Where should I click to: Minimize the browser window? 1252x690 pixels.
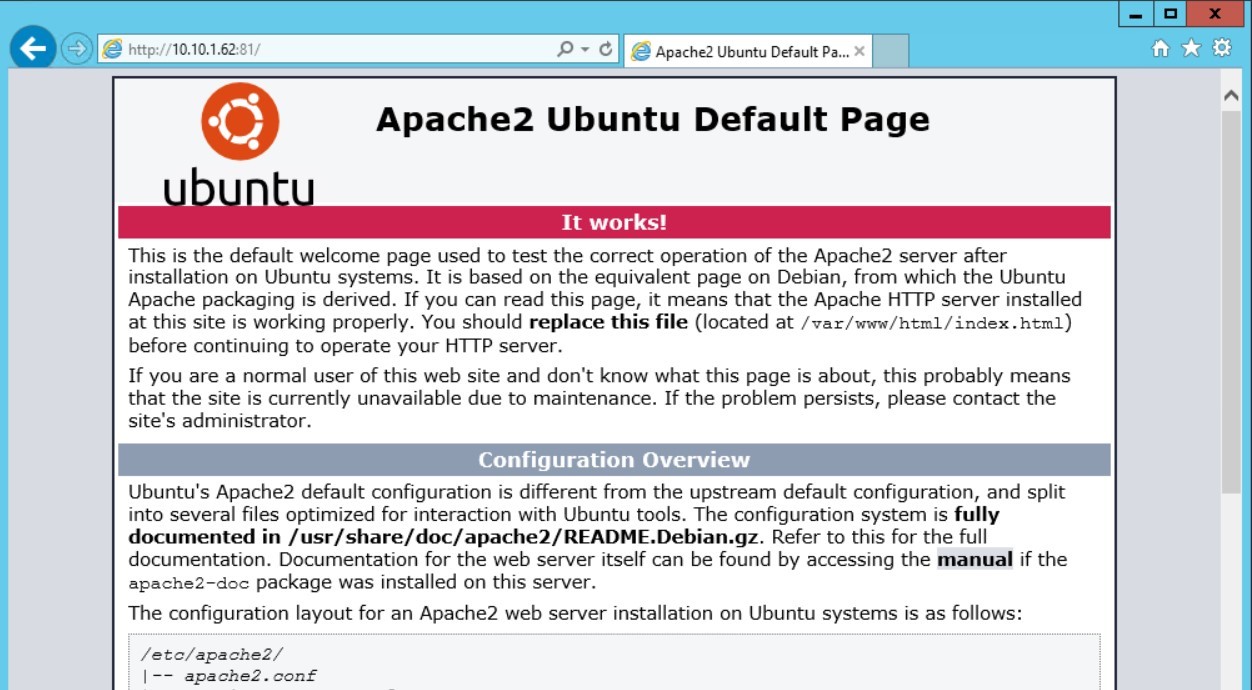click(1135, 14)
